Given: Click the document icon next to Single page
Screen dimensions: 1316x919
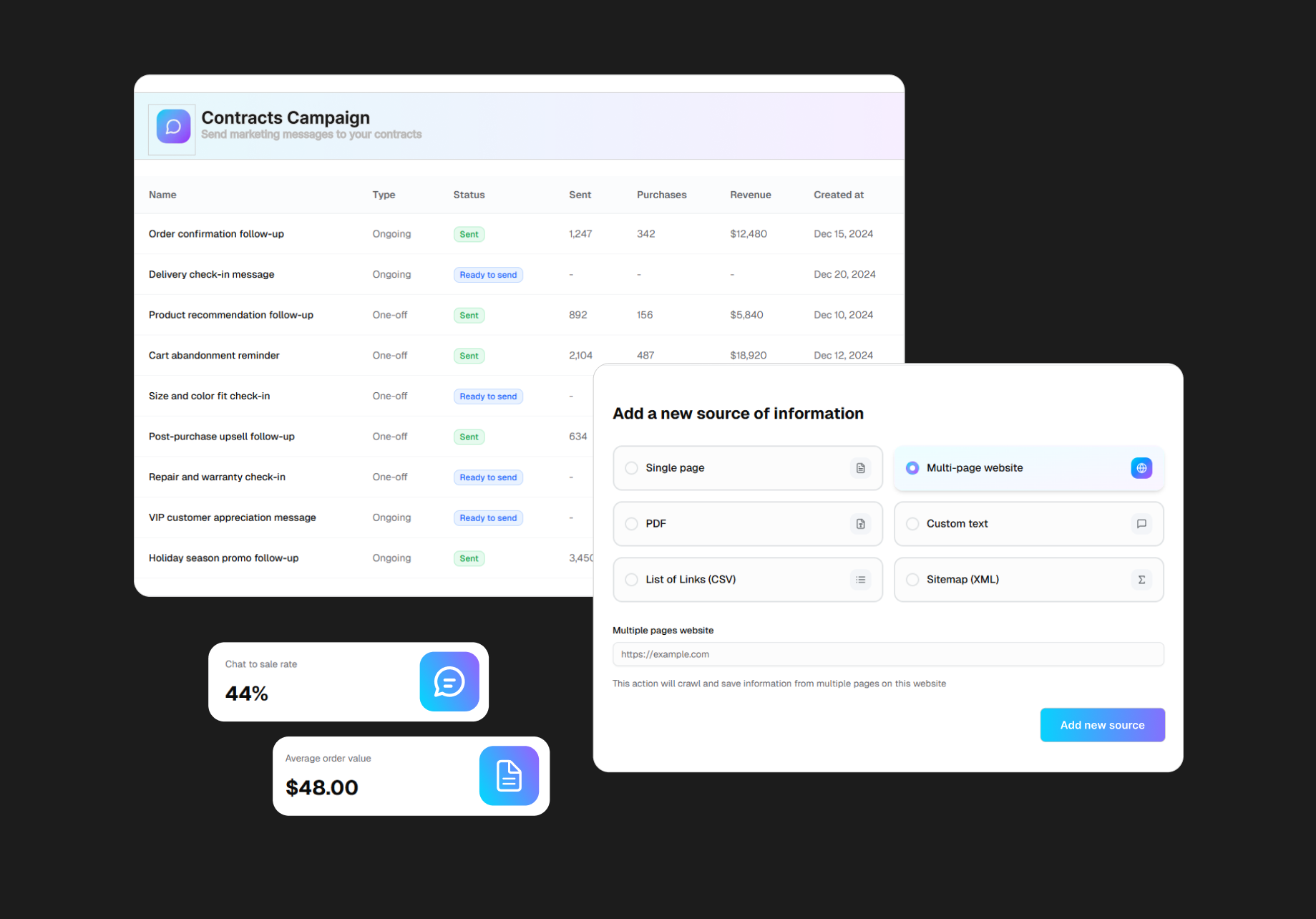Looking at the screenshot, I should point(860,467).
